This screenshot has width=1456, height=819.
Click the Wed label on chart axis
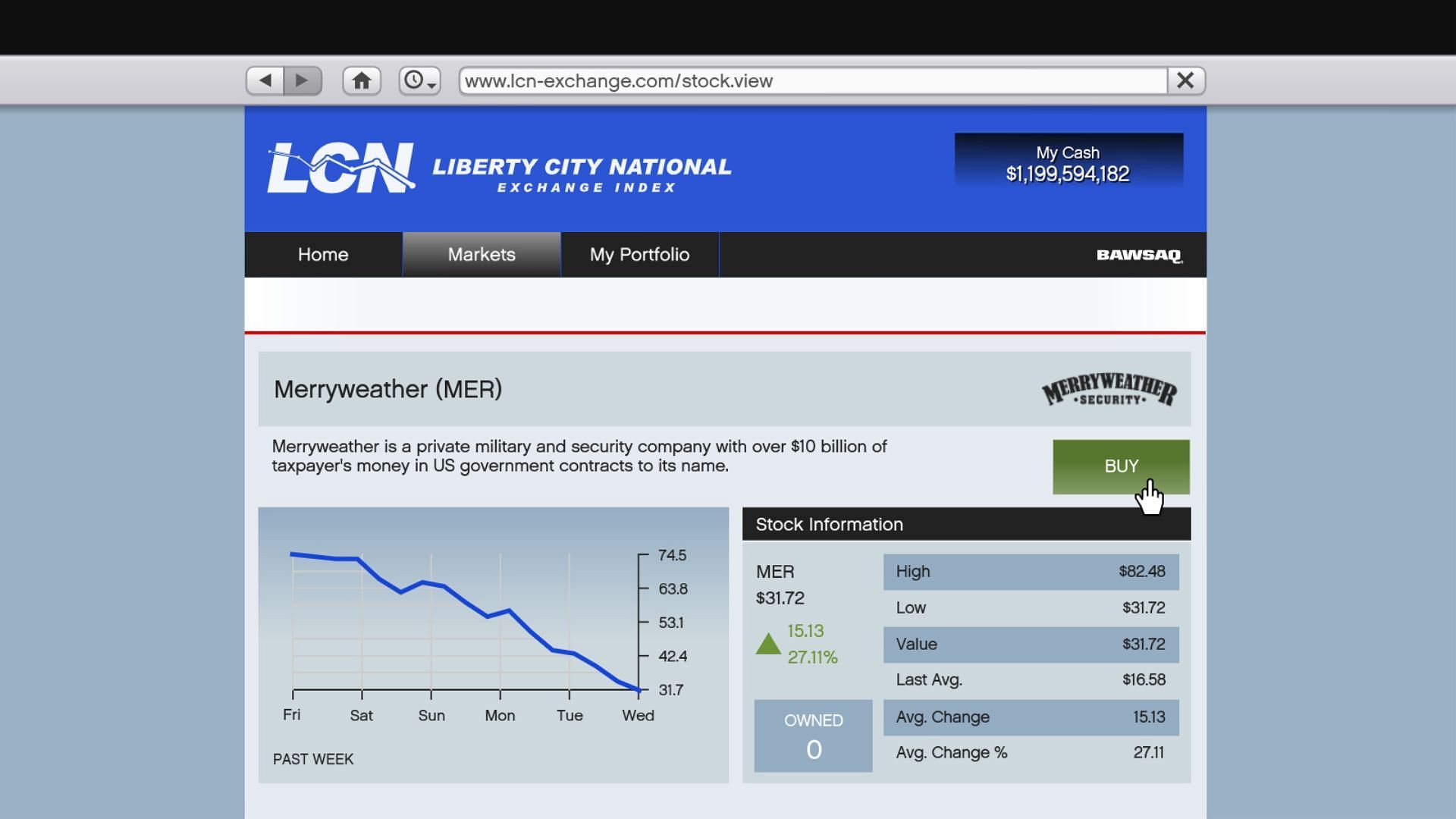(x=638, y=716)
